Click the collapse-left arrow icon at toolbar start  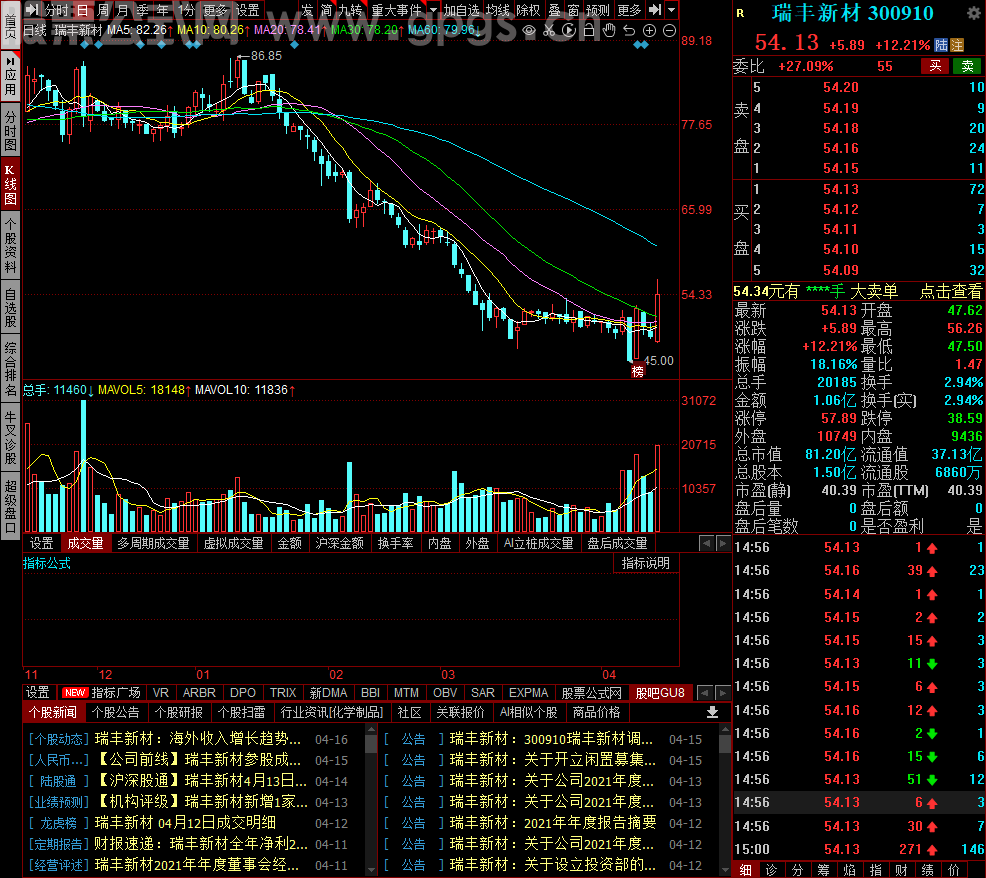31,9
